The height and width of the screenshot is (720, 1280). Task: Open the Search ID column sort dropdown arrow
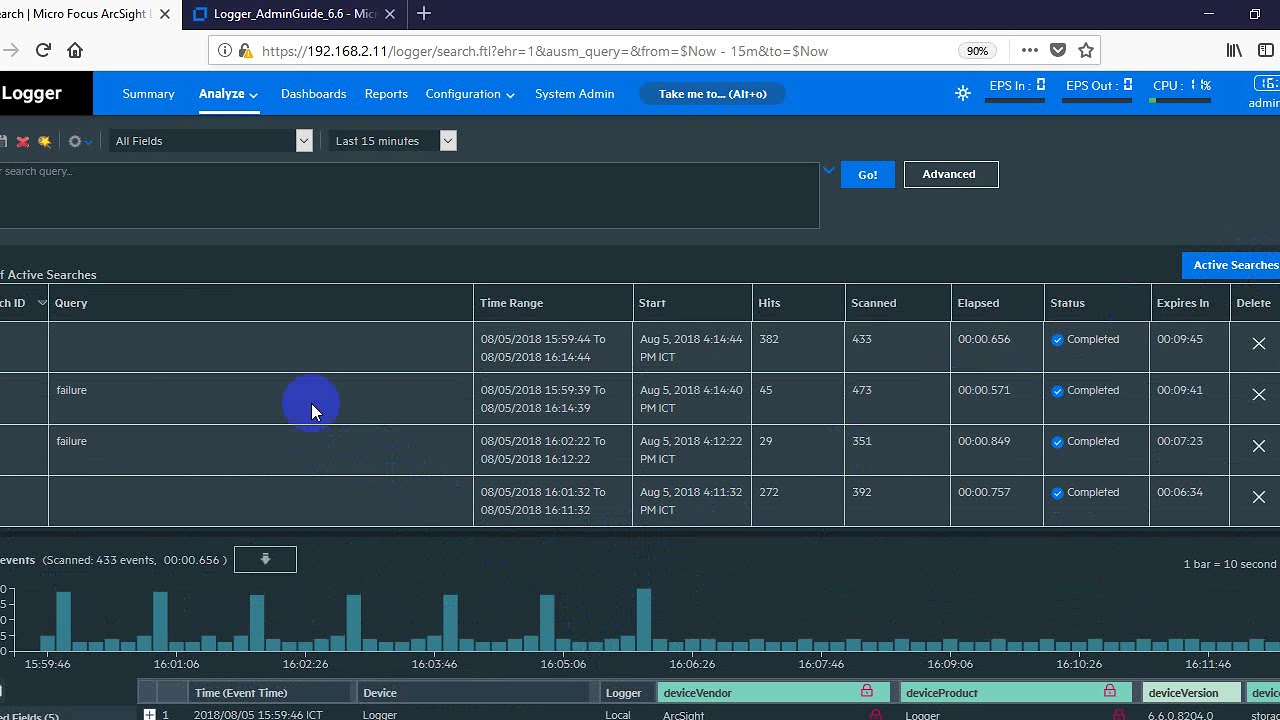point(42,303)
